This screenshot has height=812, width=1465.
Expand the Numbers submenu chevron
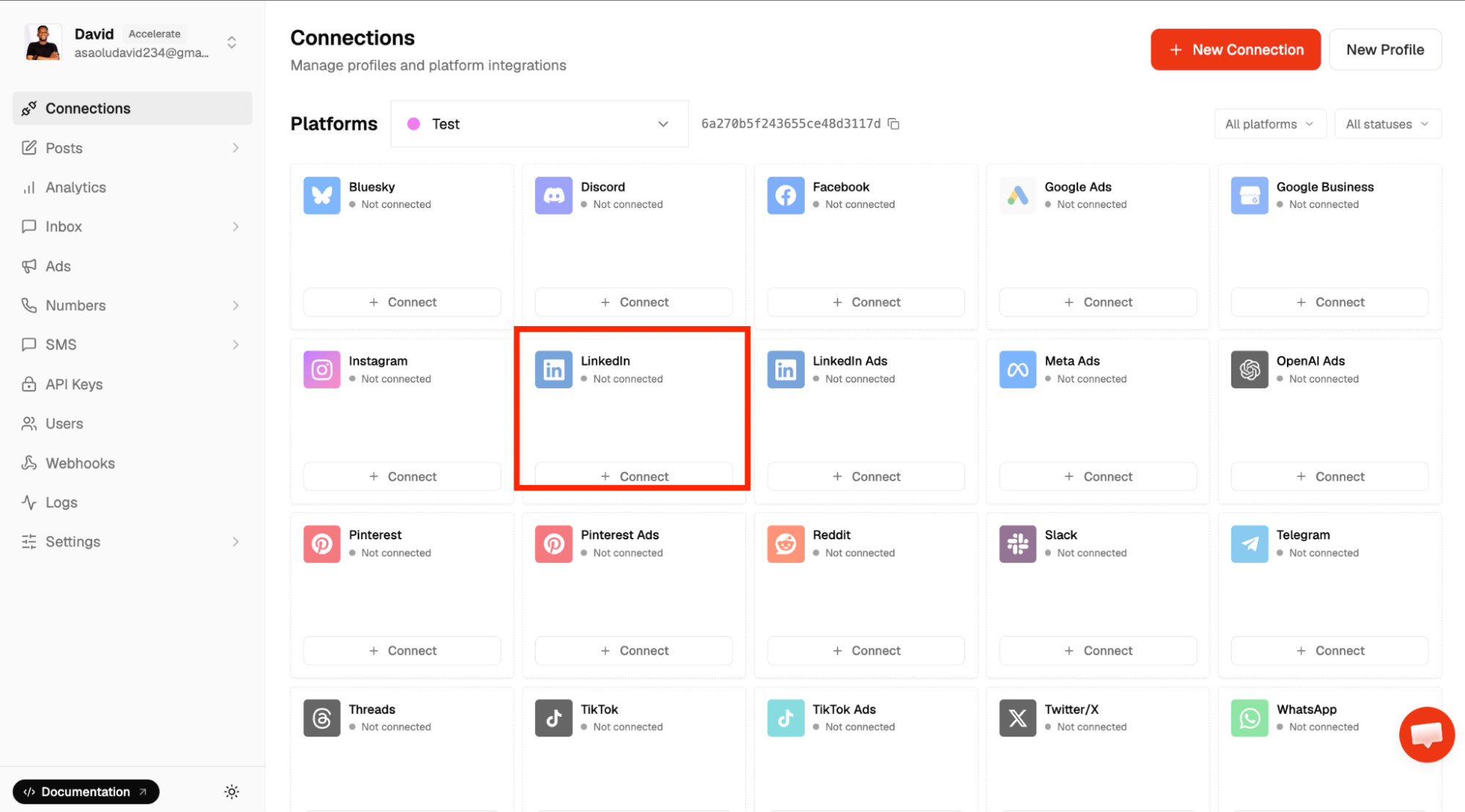[235, 306]
